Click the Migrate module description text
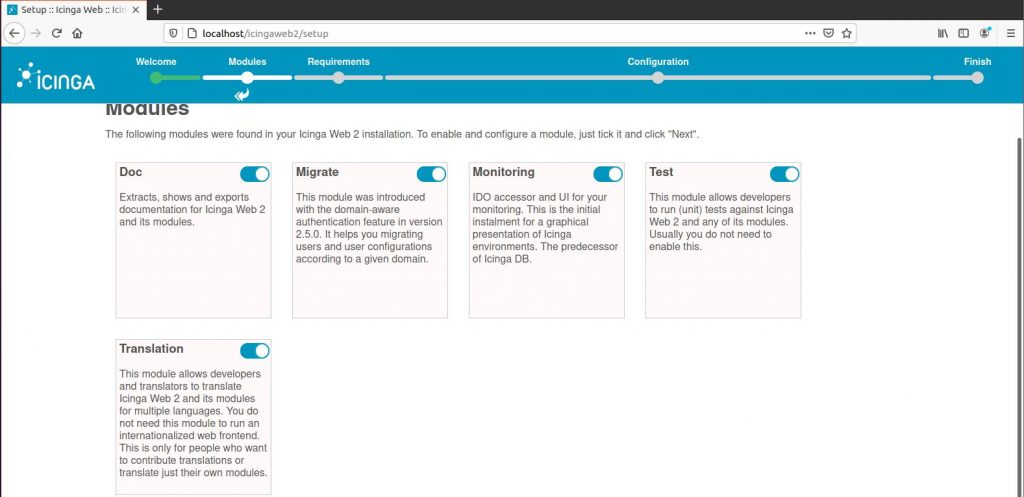The height and width of the screenshot is (497, 1024). coord(369,228)
